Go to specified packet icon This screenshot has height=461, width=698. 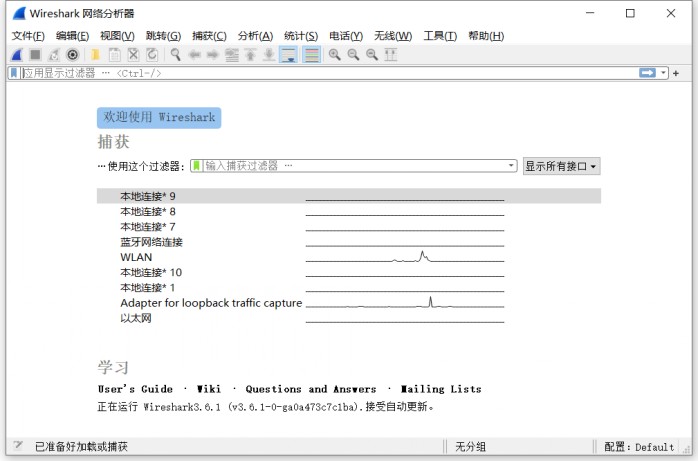(x=231, y=55)
